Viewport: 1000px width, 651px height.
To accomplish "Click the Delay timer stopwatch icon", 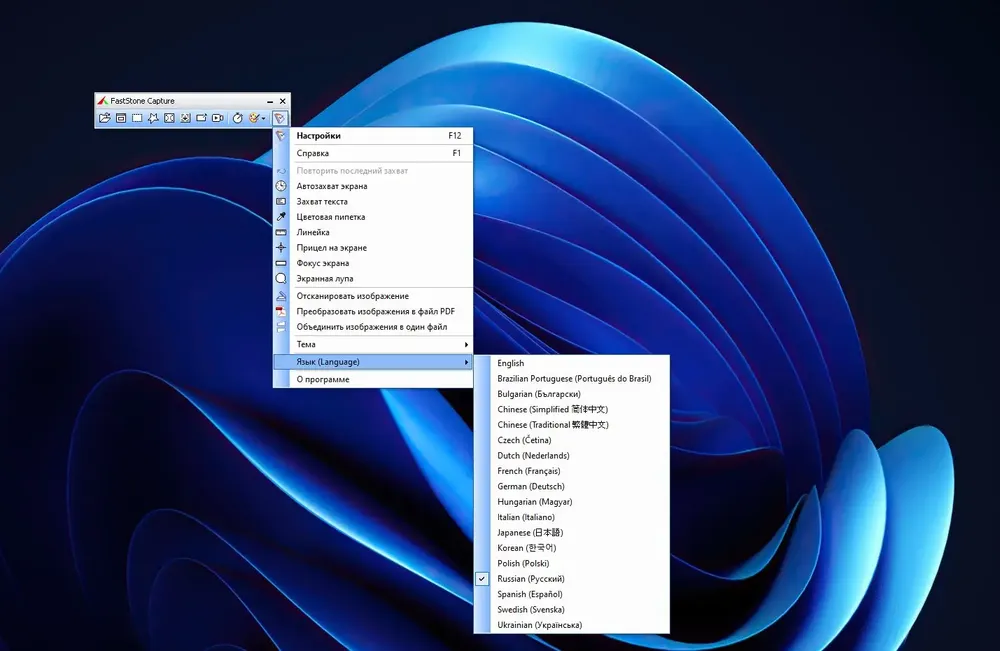I will 237,118.
